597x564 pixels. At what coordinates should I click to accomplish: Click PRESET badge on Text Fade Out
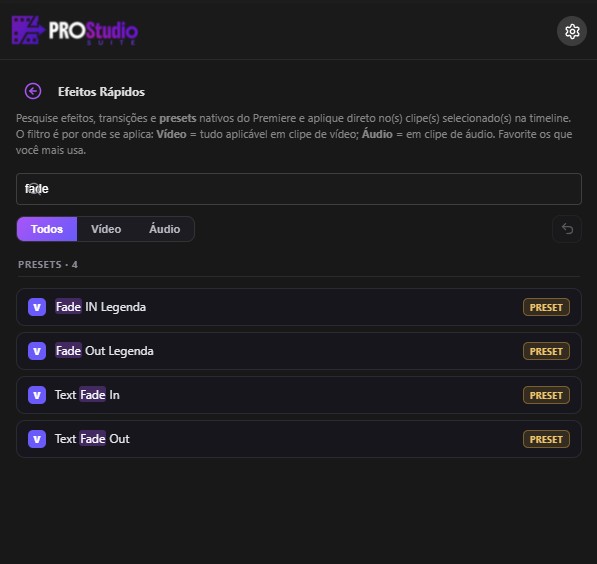[546, 439]
